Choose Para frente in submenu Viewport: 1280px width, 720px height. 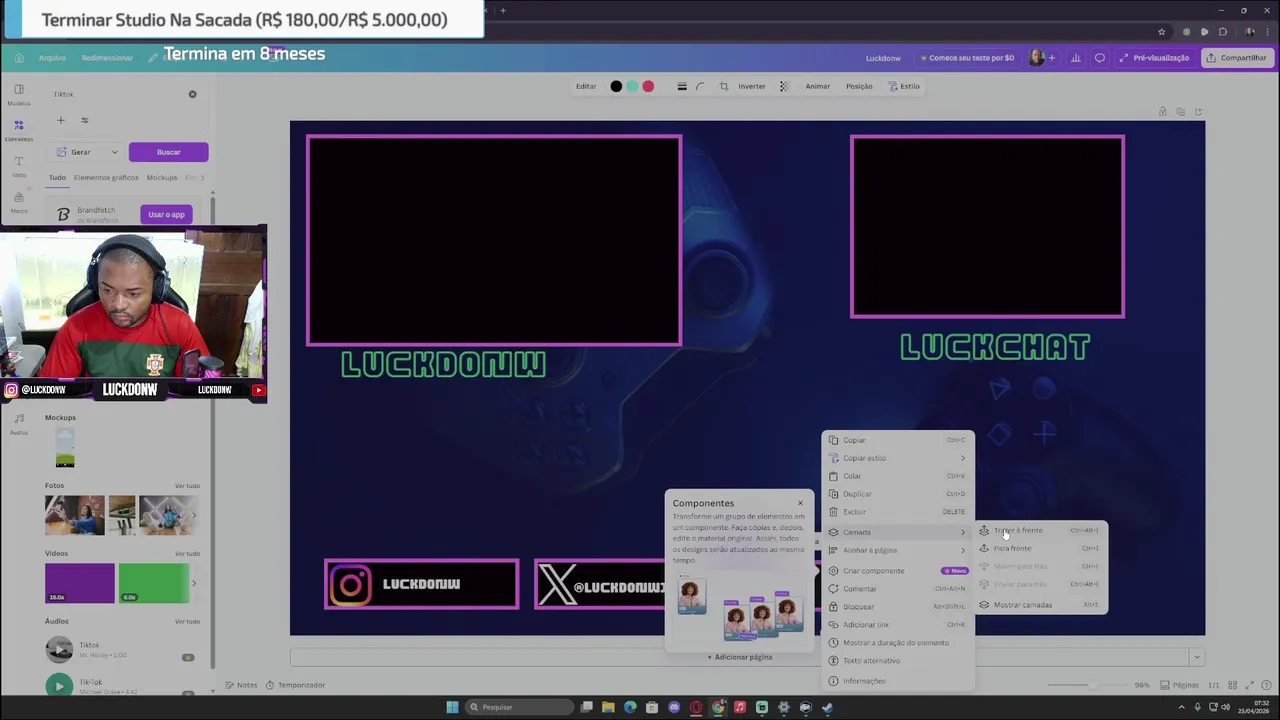point(1041,548)
